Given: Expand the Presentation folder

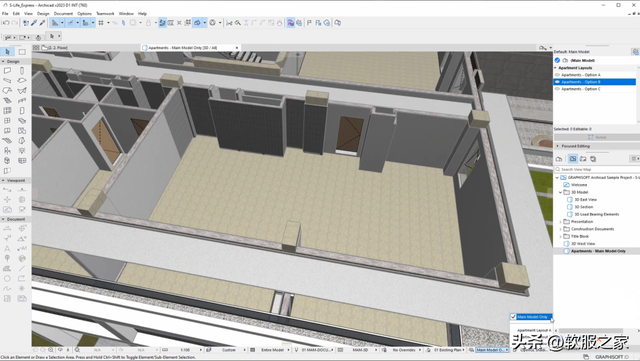Looking at the screenshot, I should pyautogui.click(x=560, y=222).
